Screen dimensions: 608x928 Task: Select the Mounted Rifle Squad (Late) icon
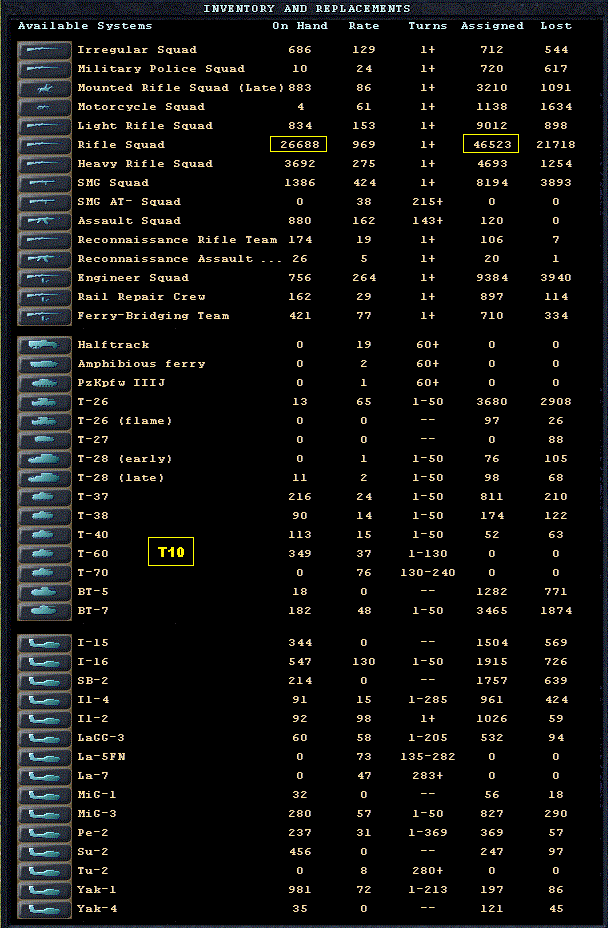coord(44,88)
